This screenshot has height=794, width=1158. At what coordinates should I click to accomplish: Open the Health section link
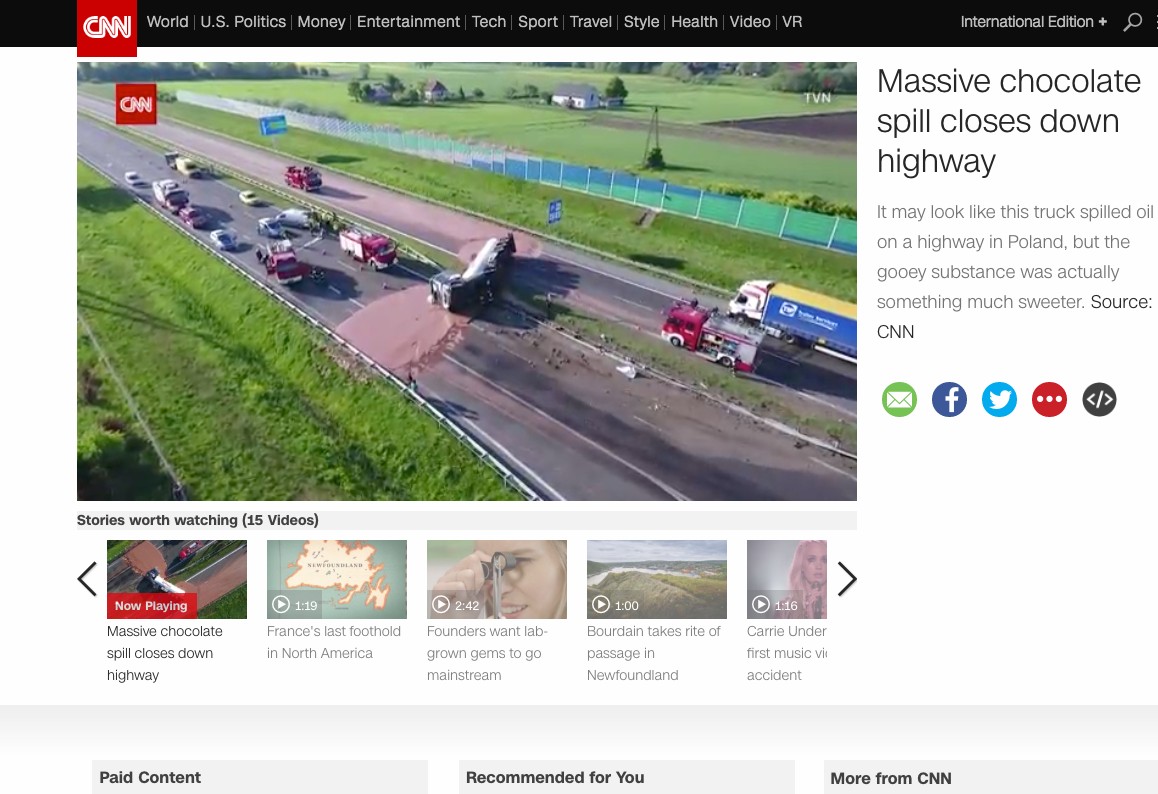coord(694,22)
